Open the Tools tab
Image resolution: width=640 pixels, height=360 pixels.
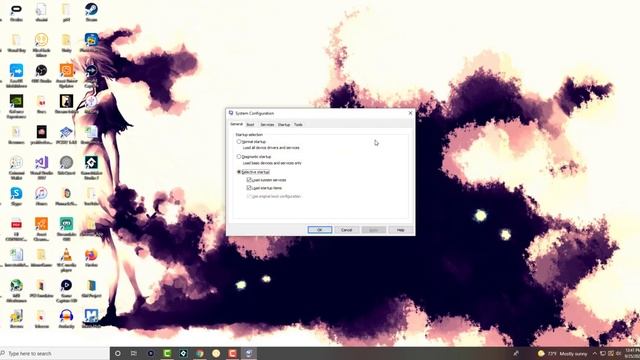click(x=298, y=125)
